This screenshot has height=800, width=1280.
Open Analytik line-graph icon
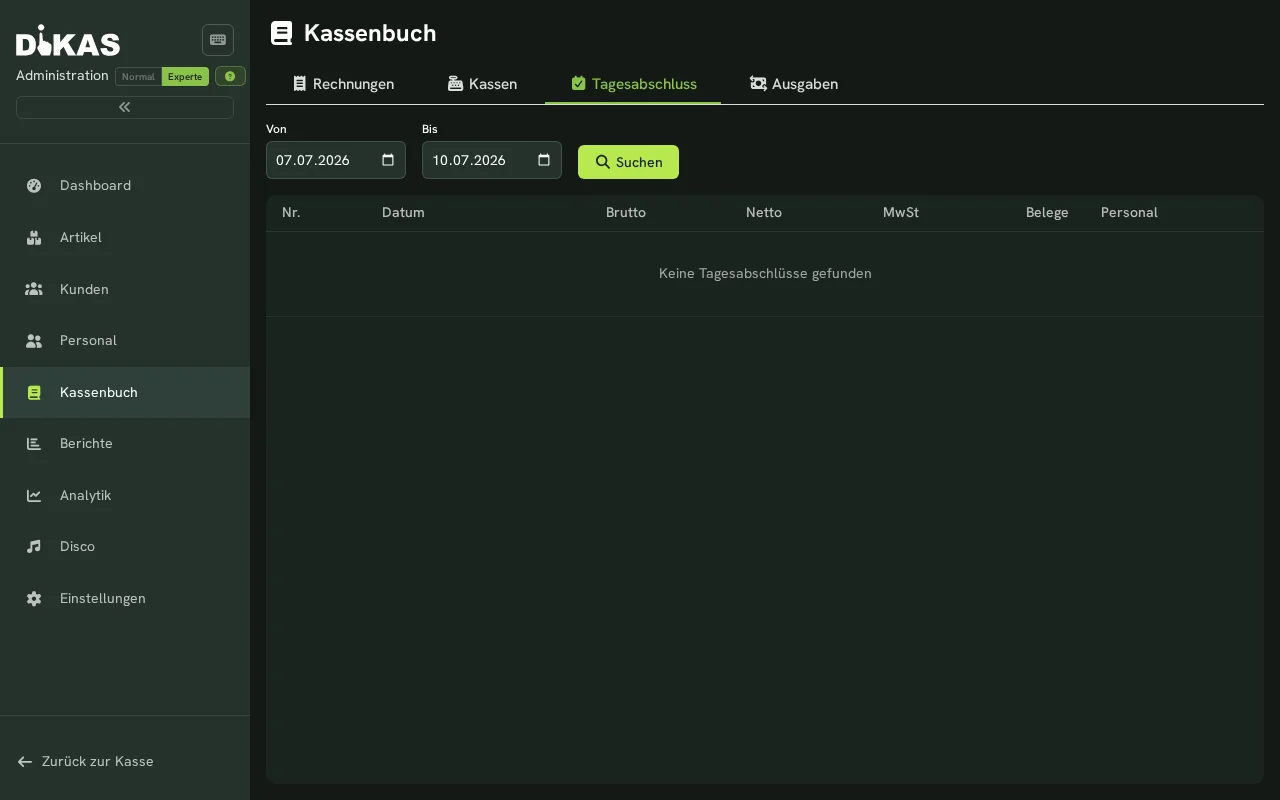(34, 495)
